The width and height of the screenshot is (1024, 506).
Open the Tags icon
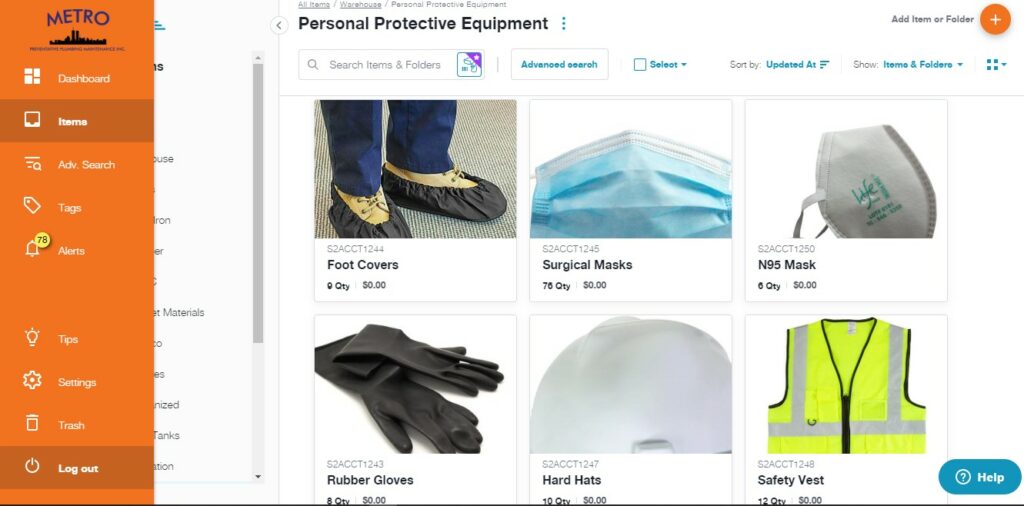coord(32,206)
